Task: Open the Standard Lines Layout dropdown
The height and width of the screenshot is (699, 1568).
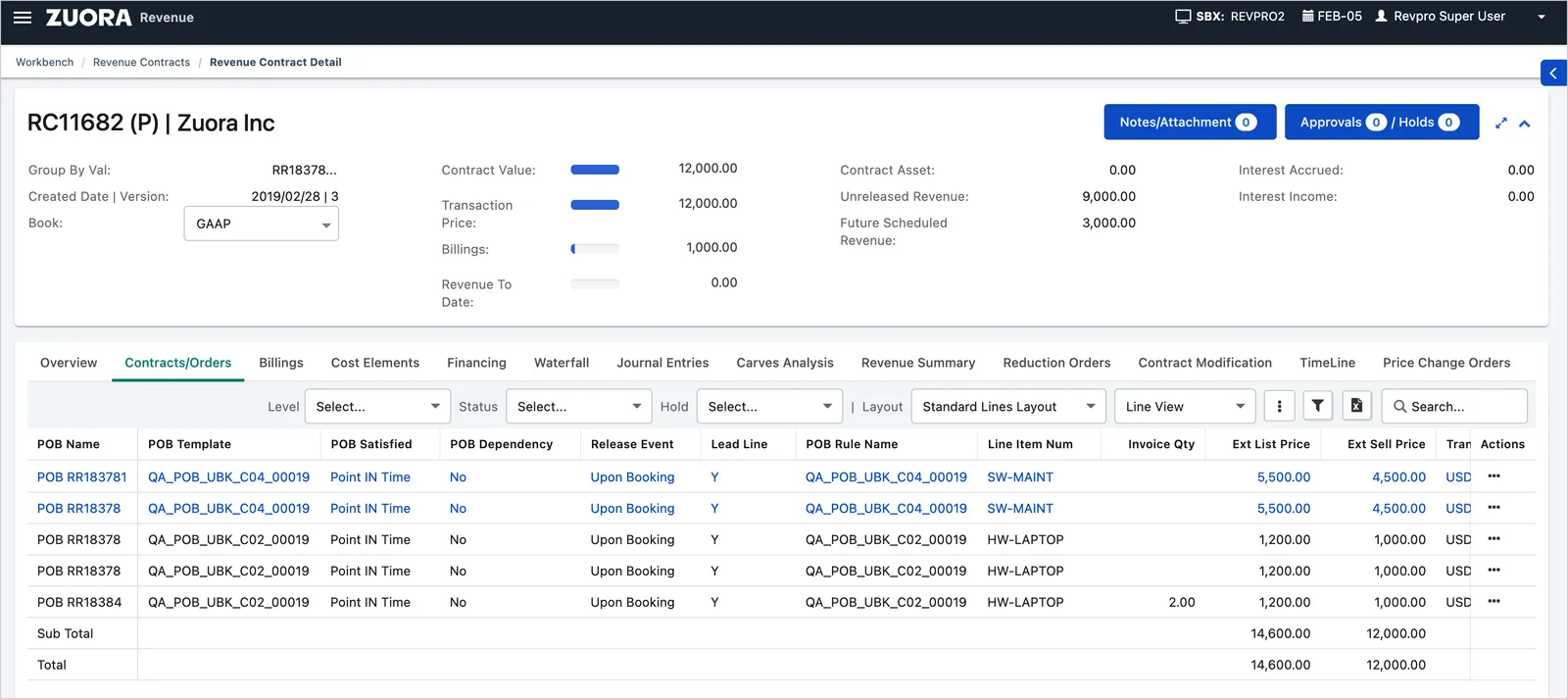Action: (x=1008, y=406)
